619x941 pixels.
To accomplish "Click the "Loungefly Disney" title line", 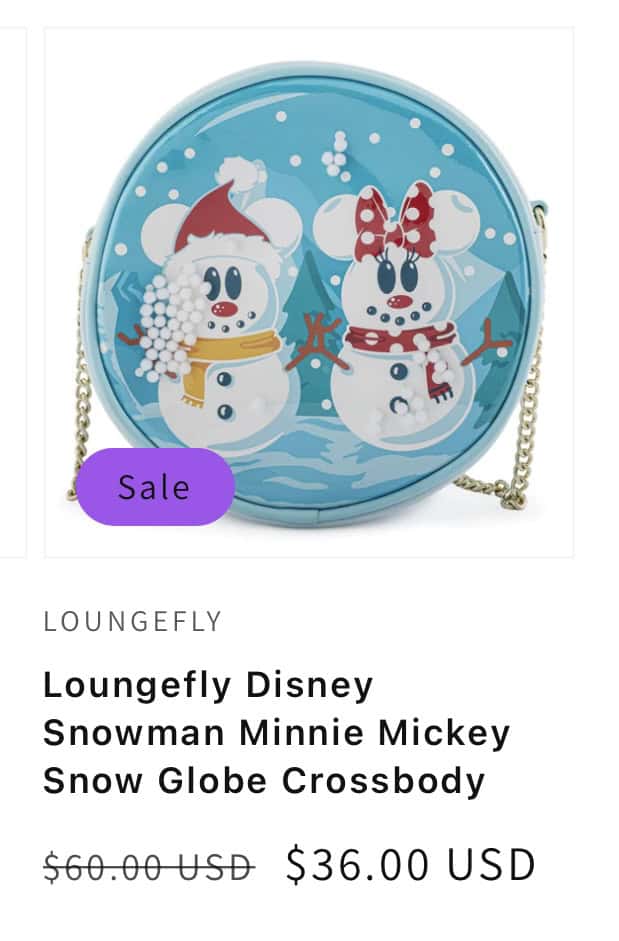I will pyautogui.click(x=208, y=685).
